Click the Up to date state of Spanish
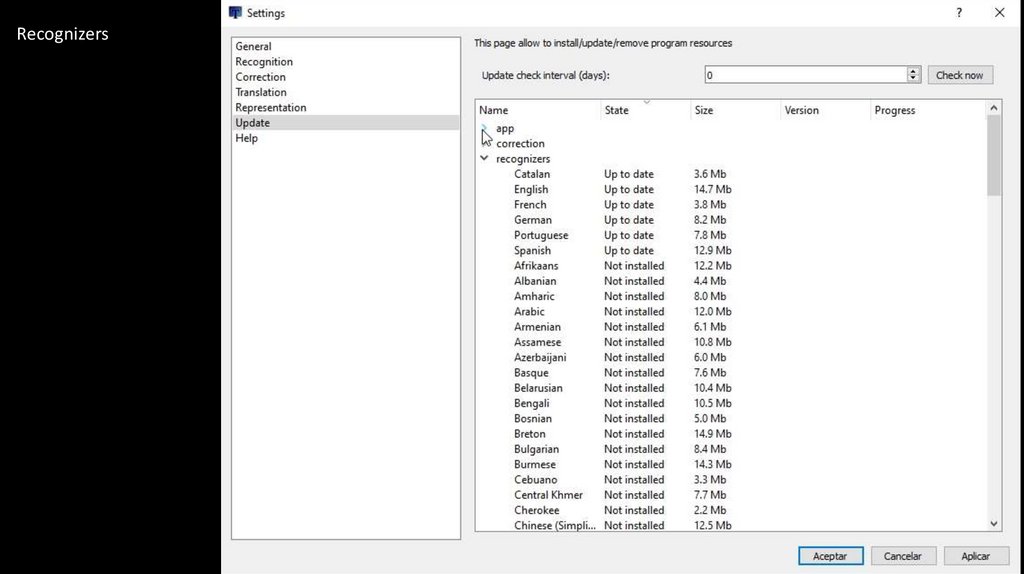This screenshot has height=574, width=1024. 628,251
